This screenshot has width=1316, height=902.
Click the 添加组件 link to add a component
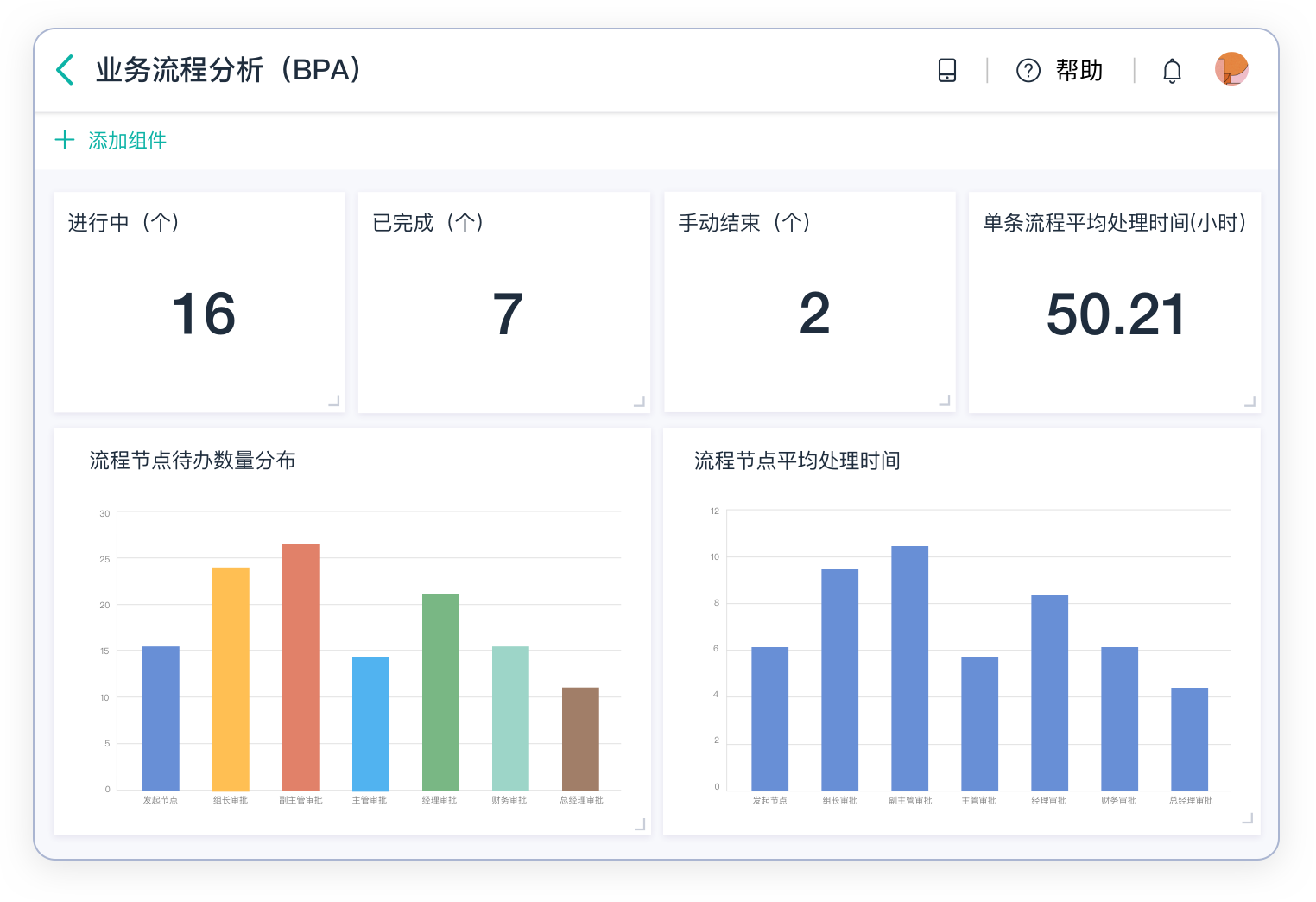click(x=126, y=140)
